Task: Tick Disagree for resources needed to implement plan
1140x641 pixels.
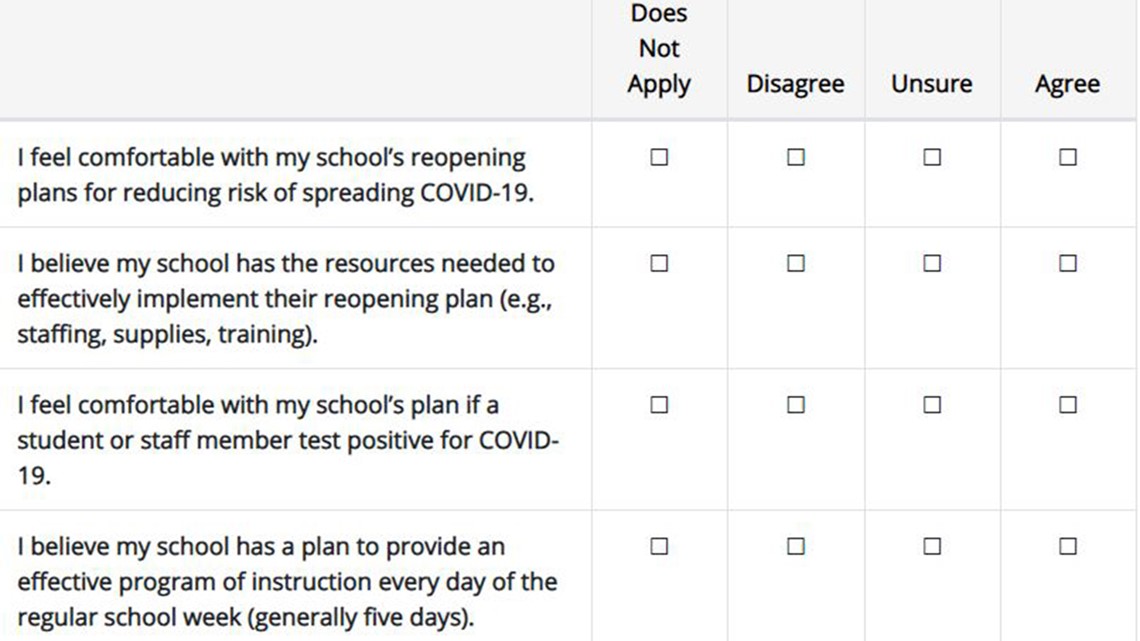Action: [x=795, y=263]
